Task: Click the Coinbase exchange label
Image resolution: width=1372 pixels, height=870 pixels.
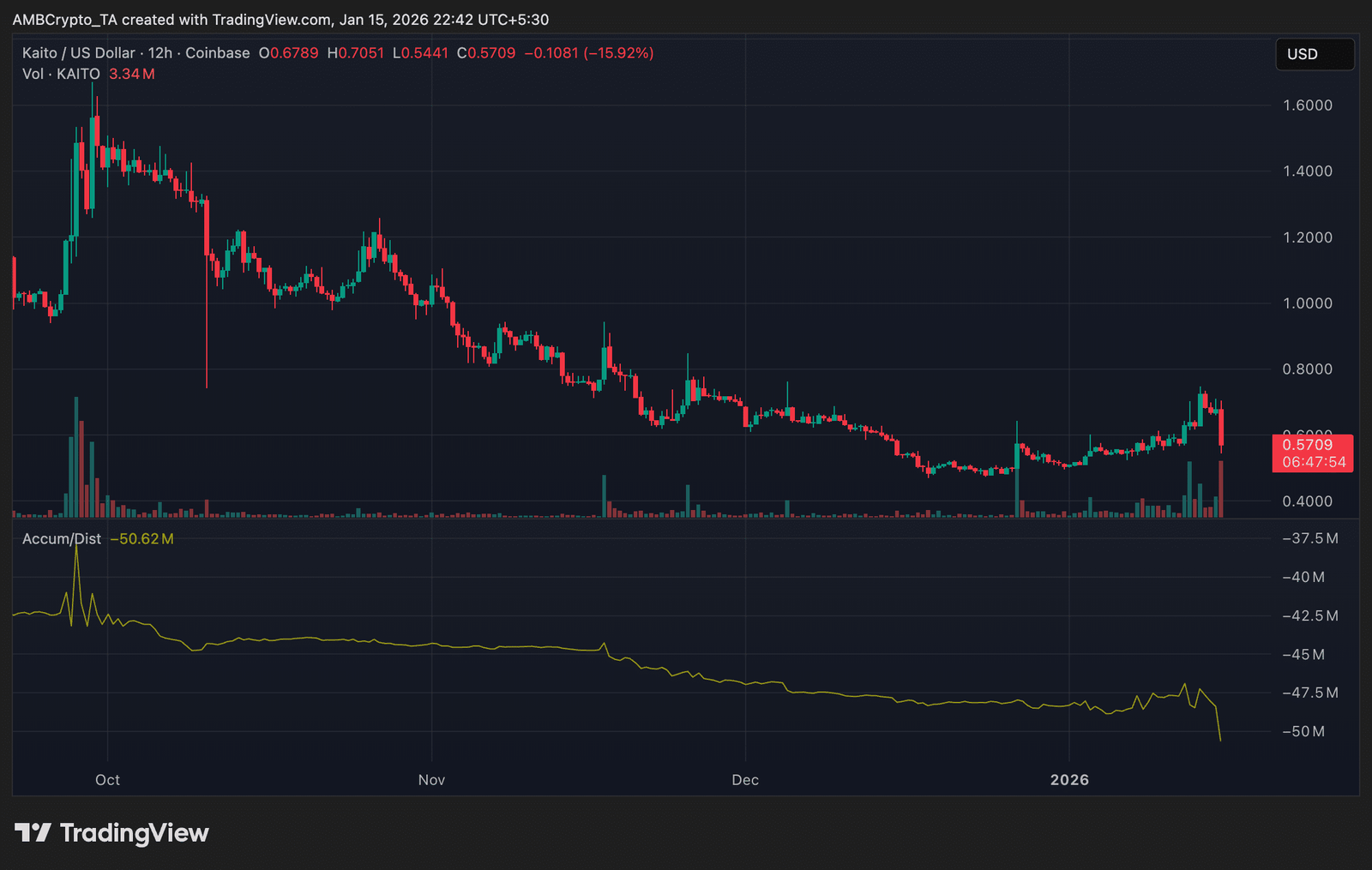Action: pos(218,53)
